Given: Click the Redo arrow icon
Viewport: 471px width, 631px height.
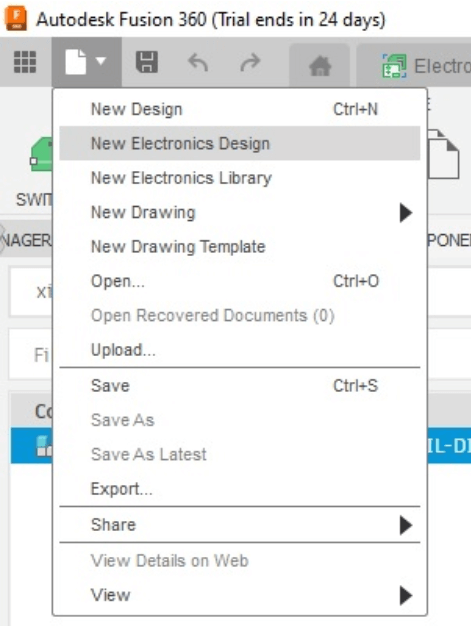Looking at the screenshot, I should coord(250,63).
